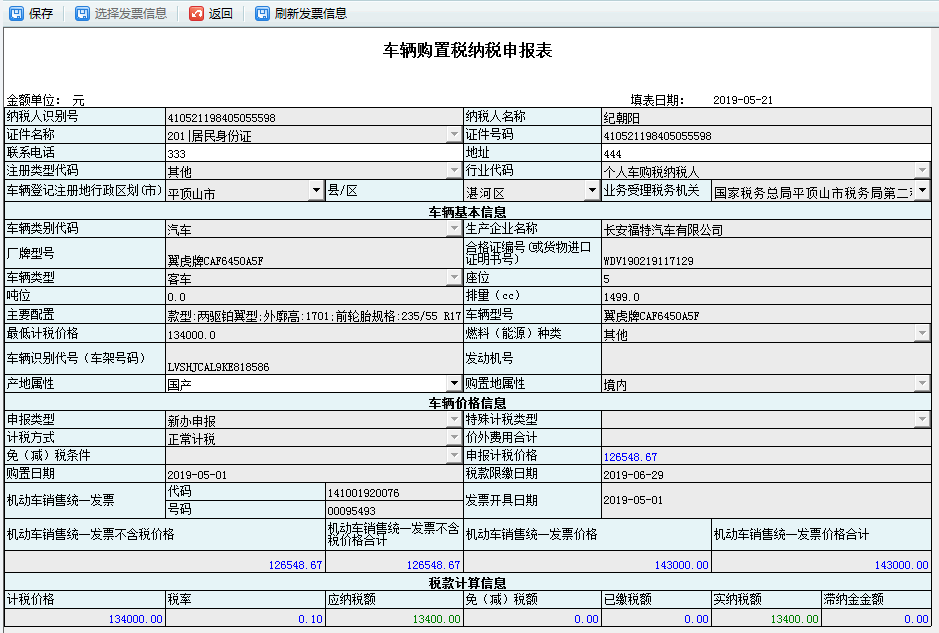Expand the 湛河区 district dropdown
The width and height of the screenshot is (939, 633).
pos(590,189)
